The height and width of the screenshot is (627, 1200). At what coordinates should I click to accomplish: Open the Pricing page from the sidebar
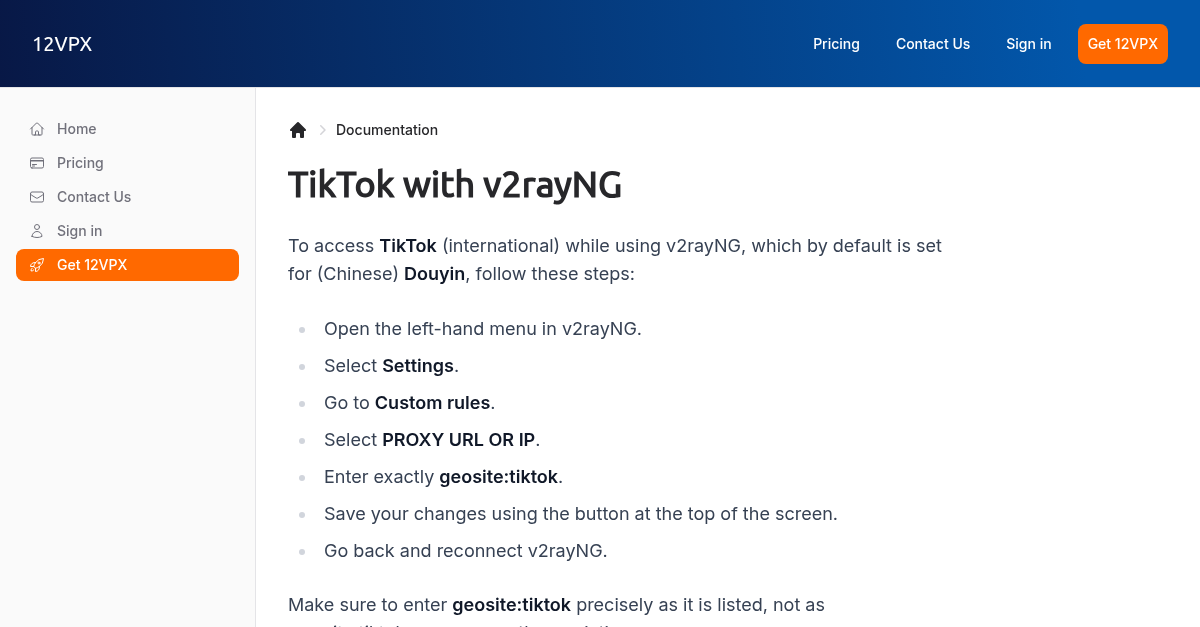click(x=80, y=163)
